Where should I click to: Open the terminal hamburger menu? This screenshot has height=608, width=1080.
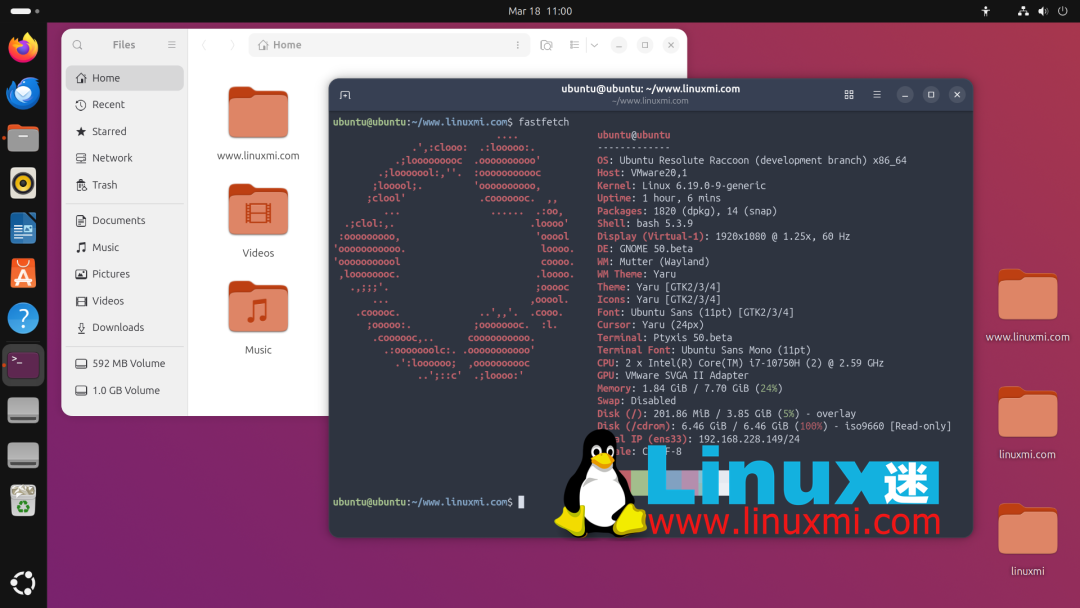877,94
